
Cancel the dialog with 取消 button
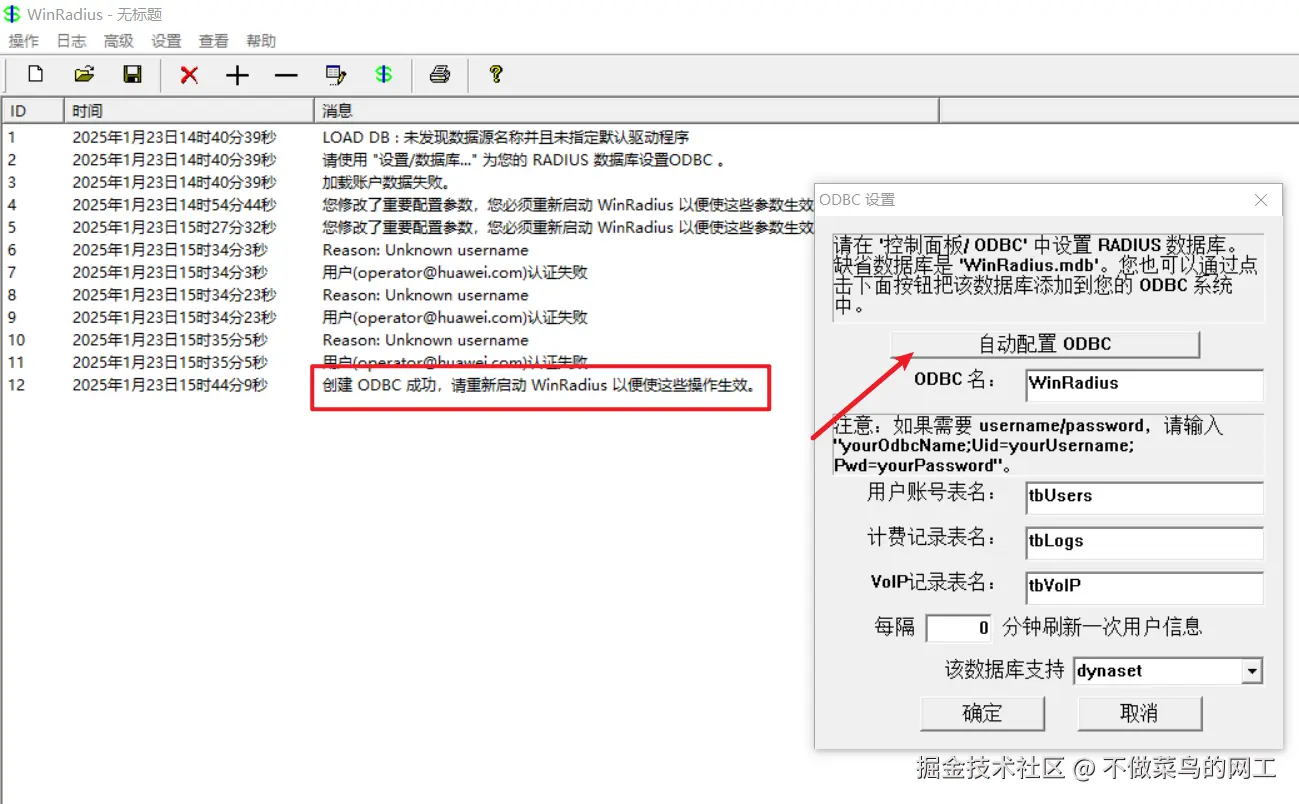(x=1139, y=713)
